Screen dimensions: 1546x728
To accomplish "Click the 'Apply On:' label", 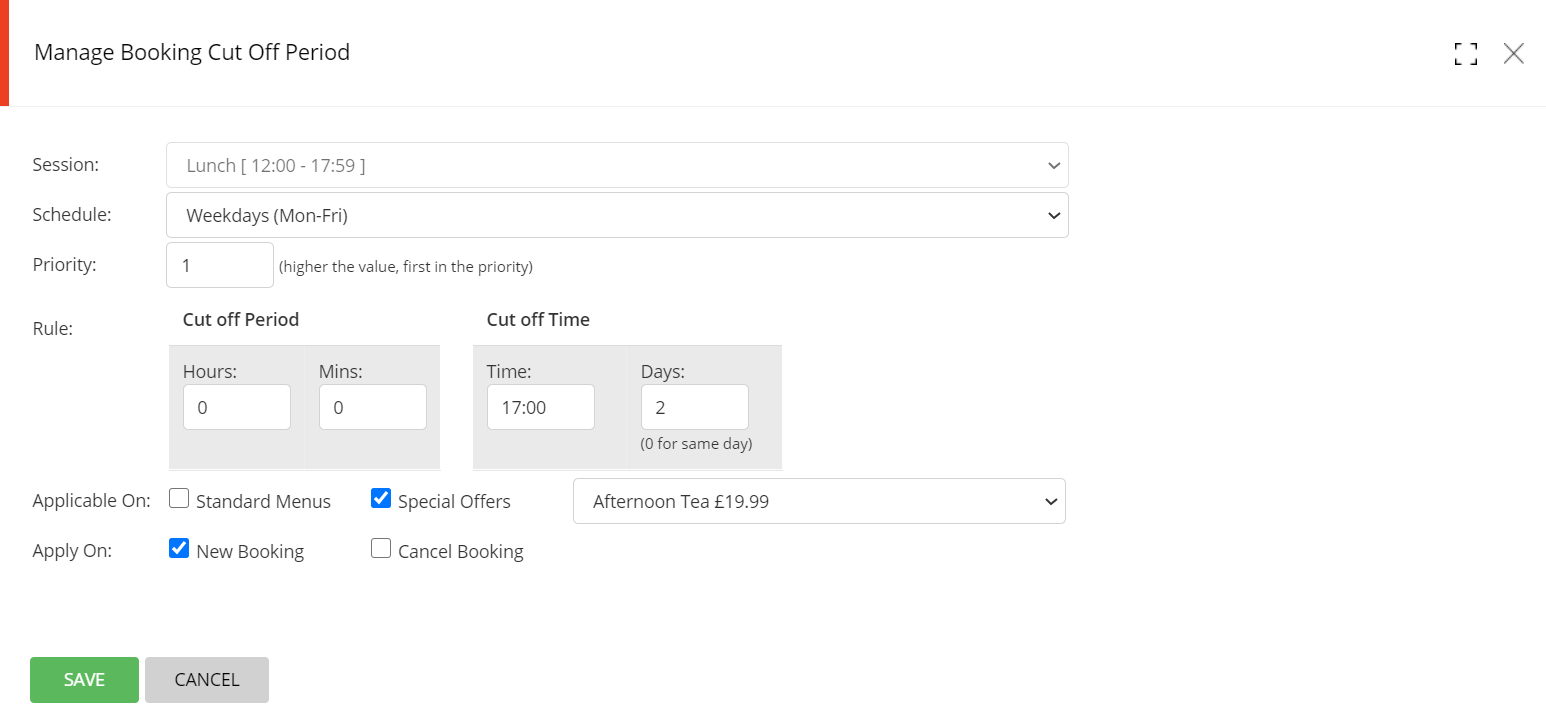I will [72, 551].
